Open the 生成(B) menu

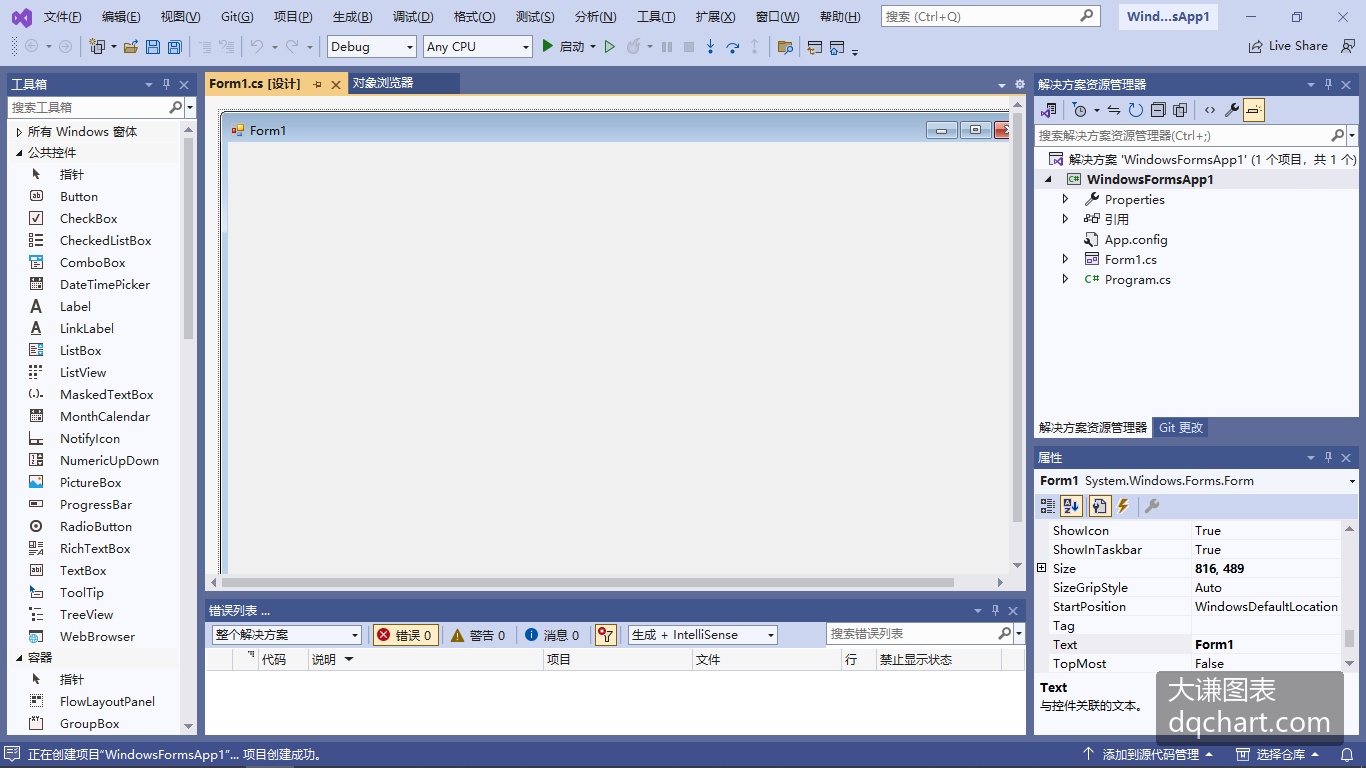tap(352, 17)
